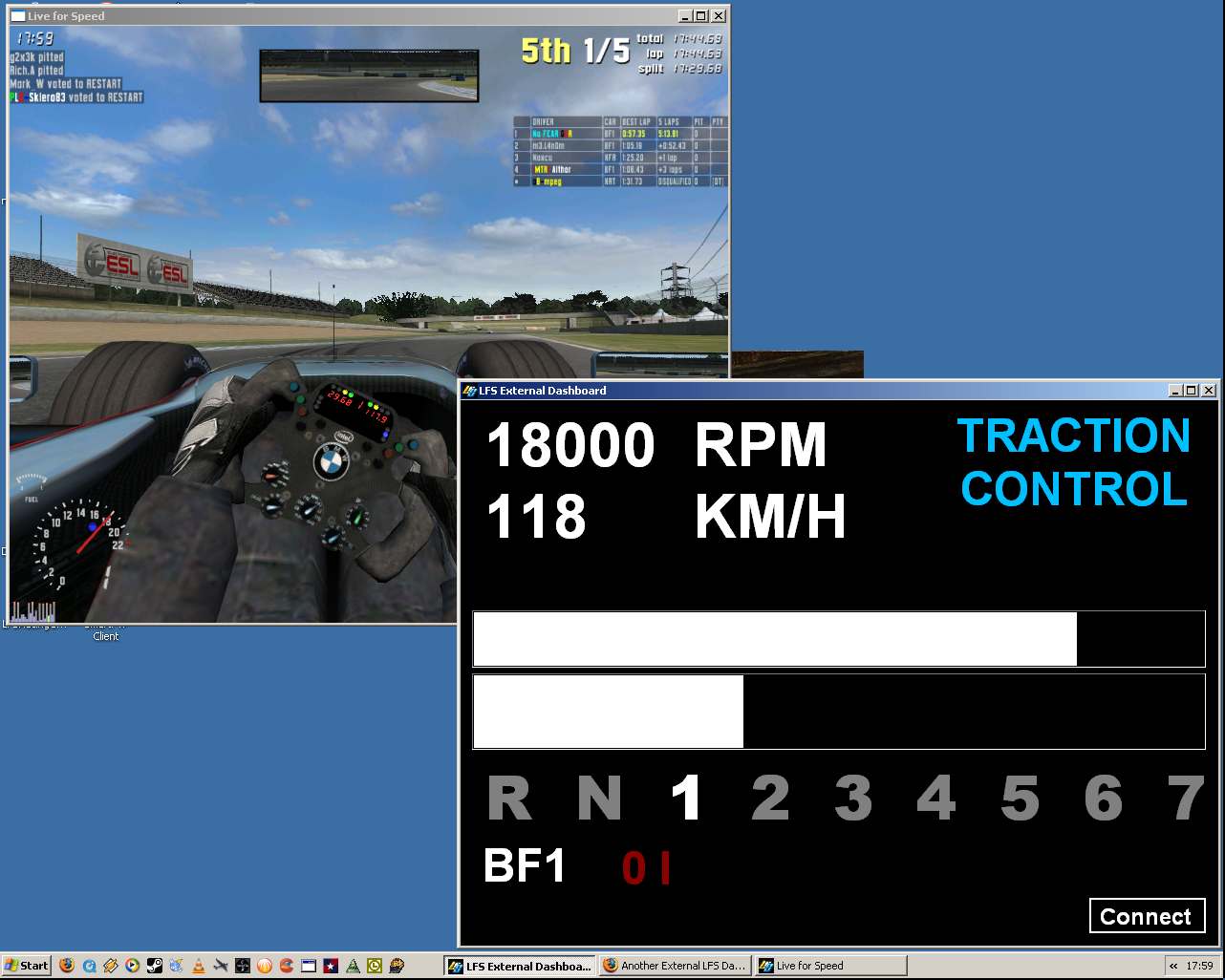Click the rear-view mirror in Live for Speed
Viewport: 1225px width, 980px height.
click(369, 75)
